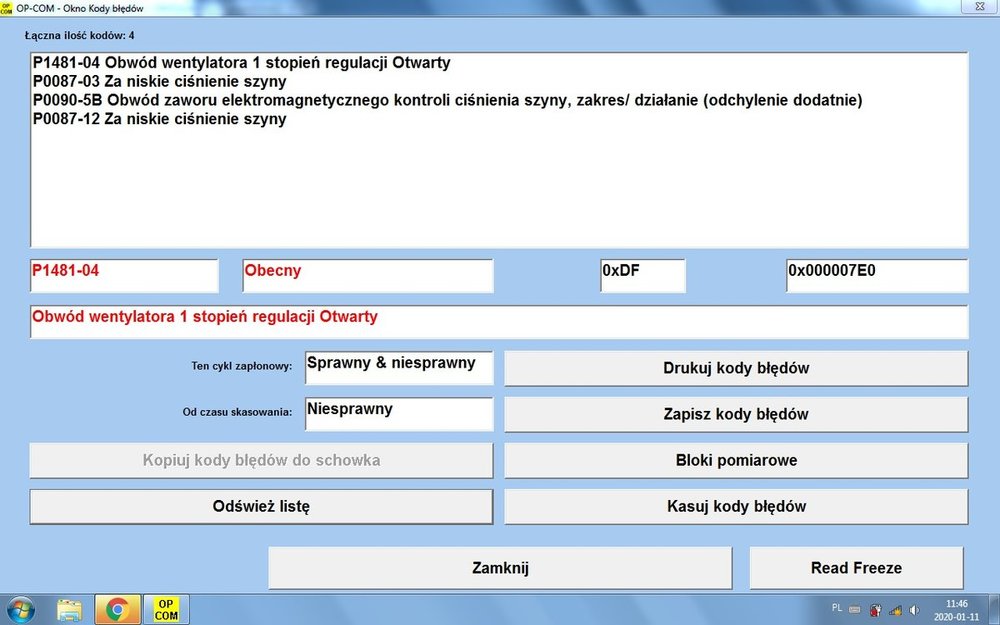Open Windows Explorer from the taskbar
The image size is (1000, 625).
(69, 609)
